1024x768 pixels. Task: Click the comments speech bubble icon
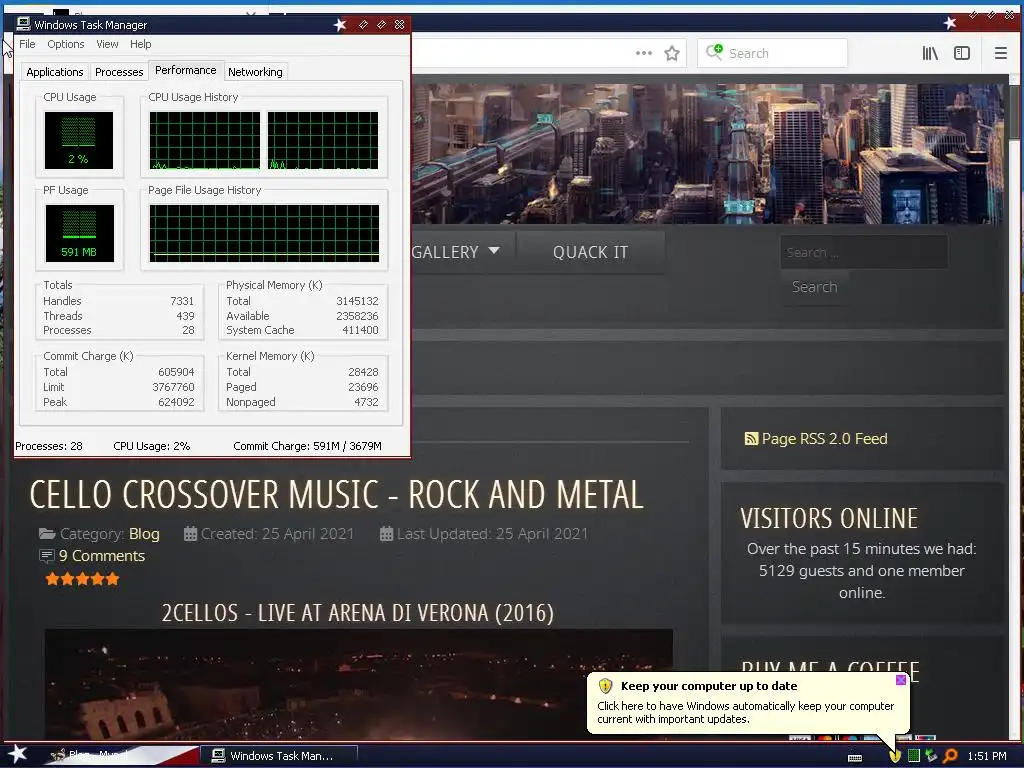[x=47, y=556]
